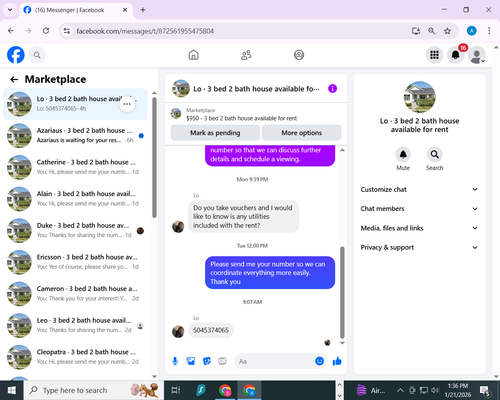Search in conversation using magnifier icon

pos(435,154)
